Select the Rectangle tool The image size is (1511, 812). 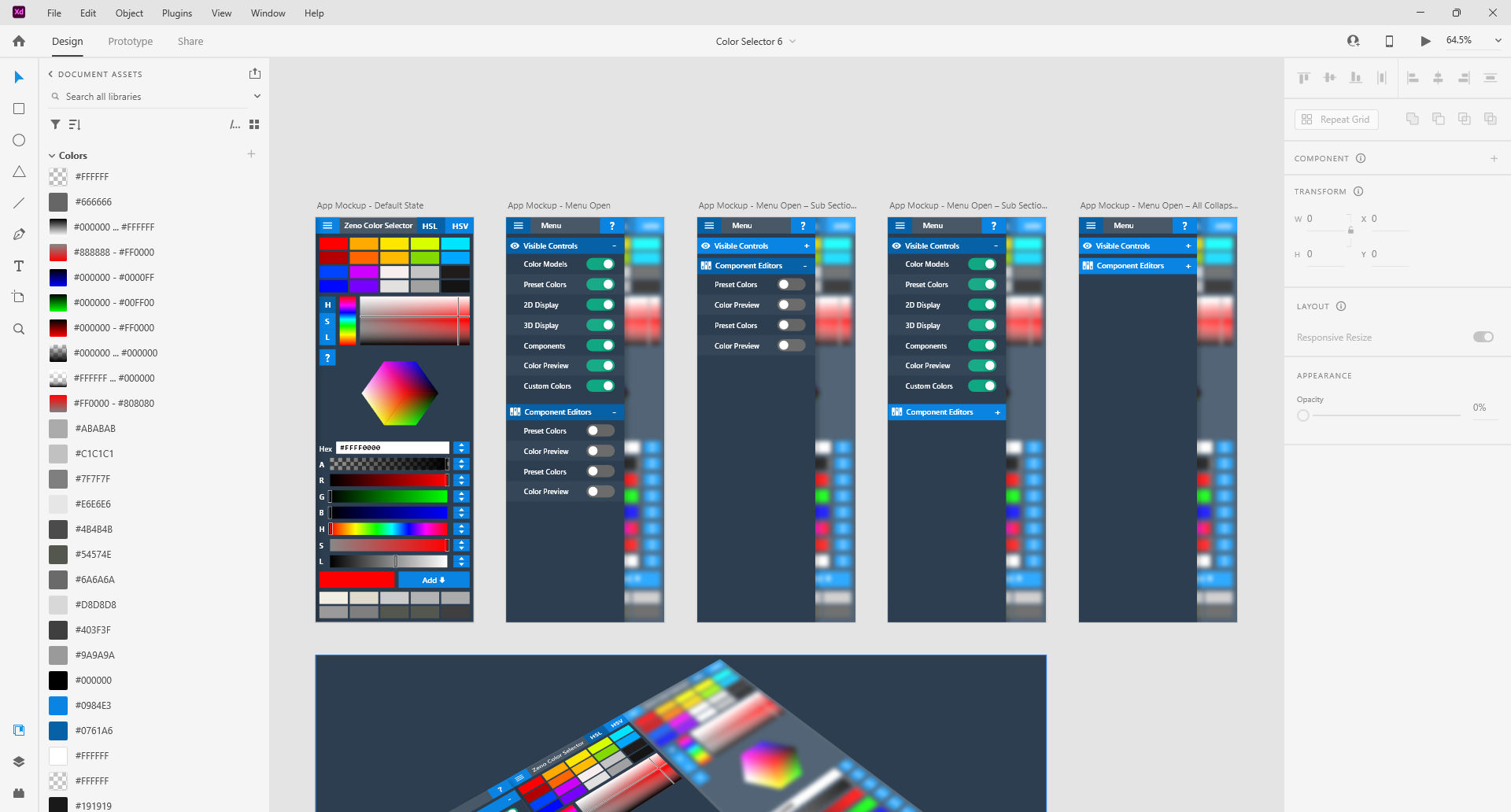pos(19,109)
